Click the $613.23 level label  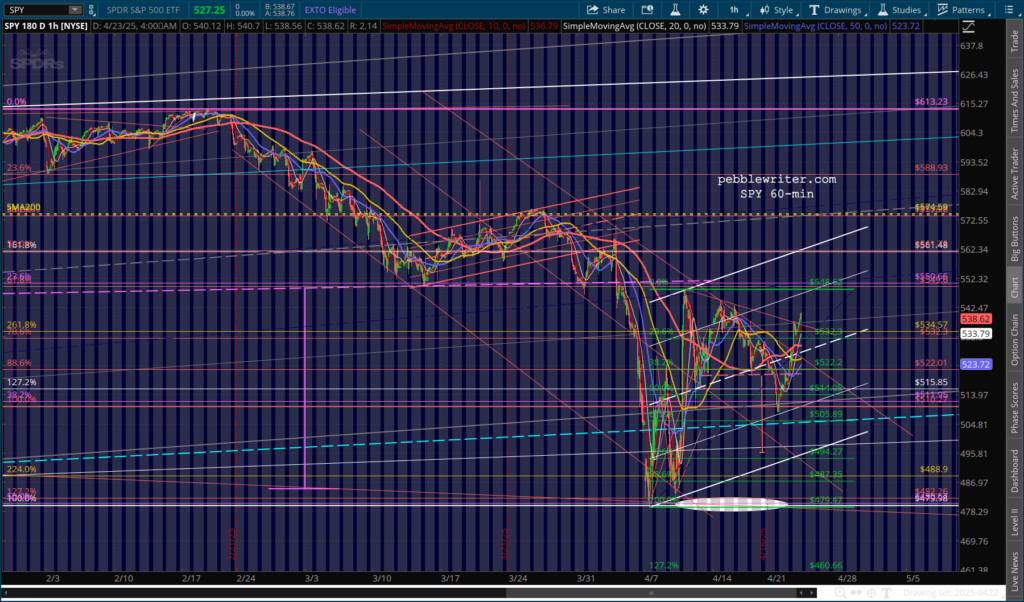931,102
